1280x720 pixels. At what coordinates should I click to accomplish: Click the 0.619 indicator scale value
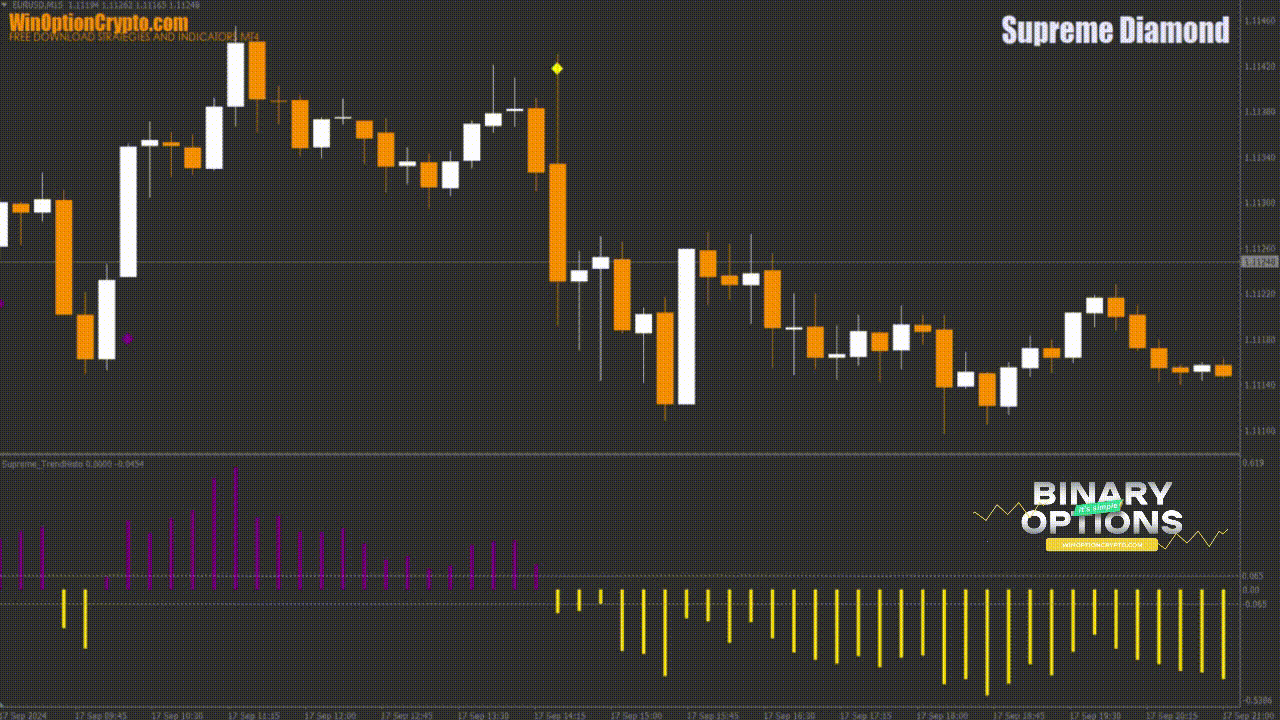pos(1254,463)
